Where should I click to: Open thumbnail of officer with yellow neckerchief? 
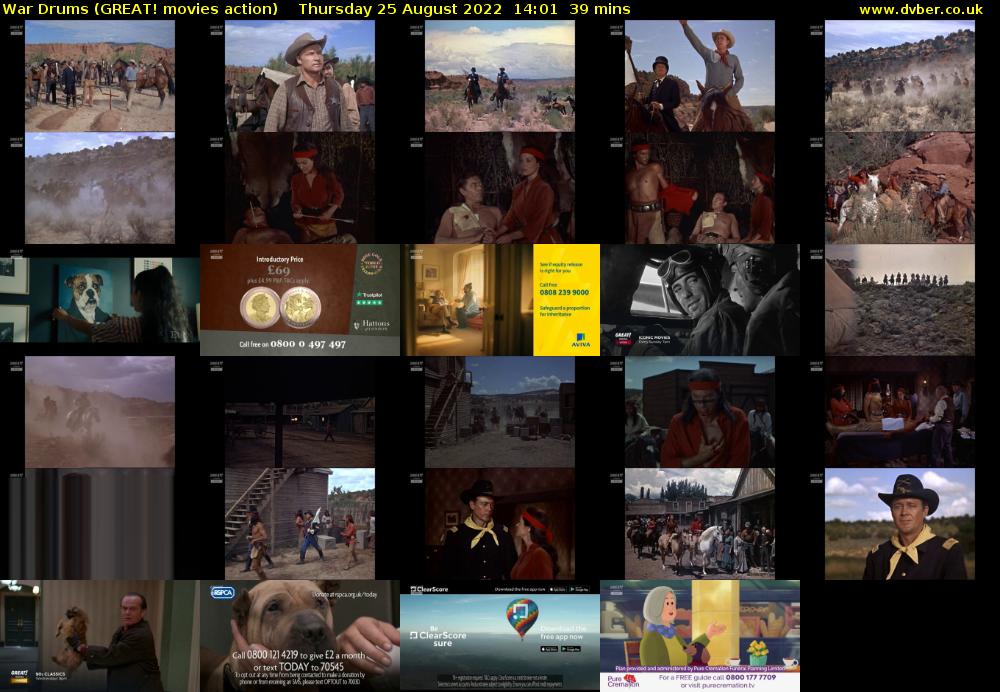pyautogui.click(x=899, y=524)
